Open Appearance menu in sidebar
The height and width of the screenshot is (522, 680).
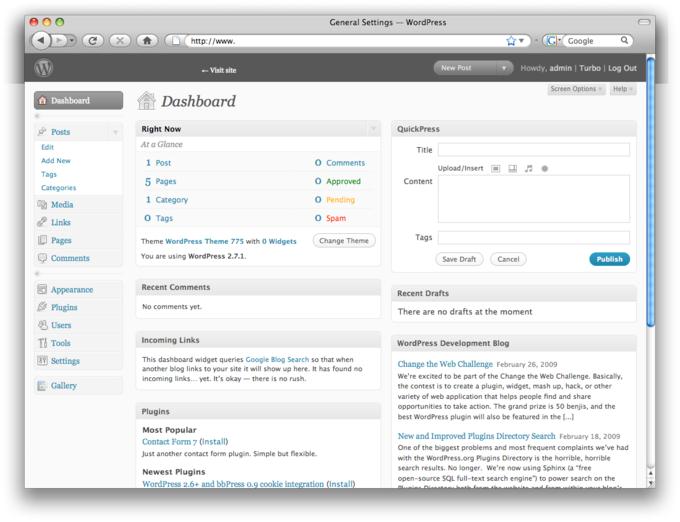click(72, 290)
